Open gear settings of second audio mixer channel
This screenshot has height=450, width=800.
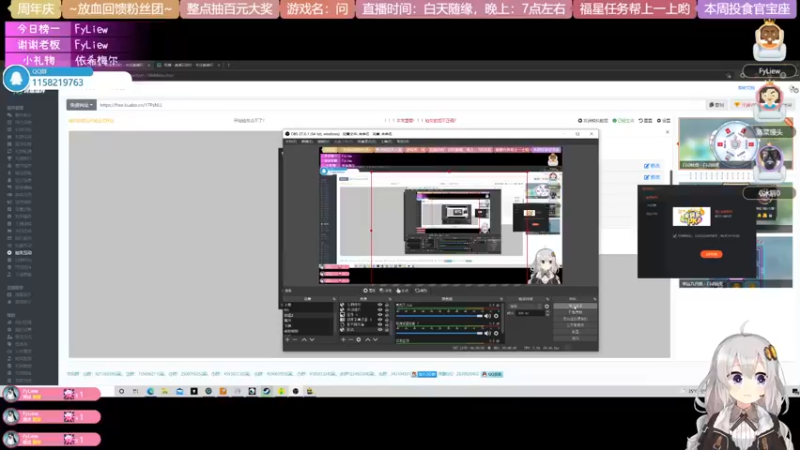point(496,333)
